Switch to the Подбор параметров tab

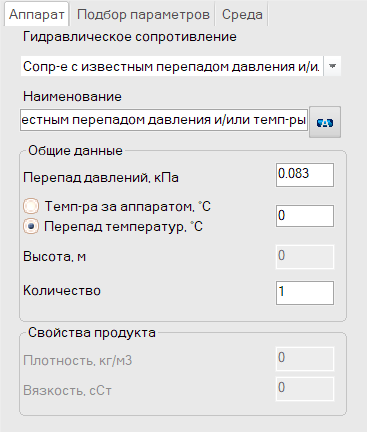point(143,15)
